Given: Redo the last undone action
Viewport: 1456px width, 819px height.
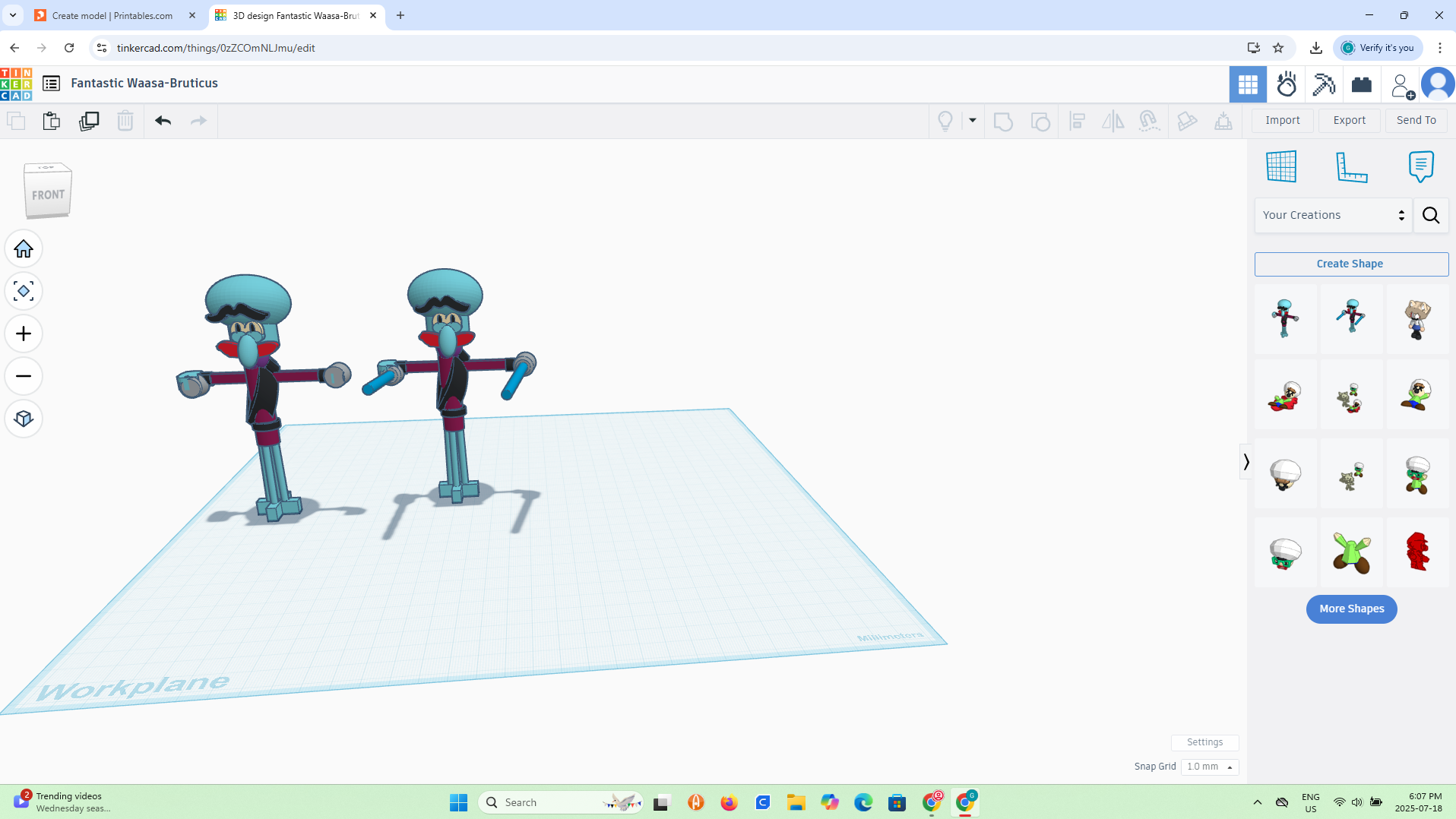Looking at the screenshot, I should (198, 121).
